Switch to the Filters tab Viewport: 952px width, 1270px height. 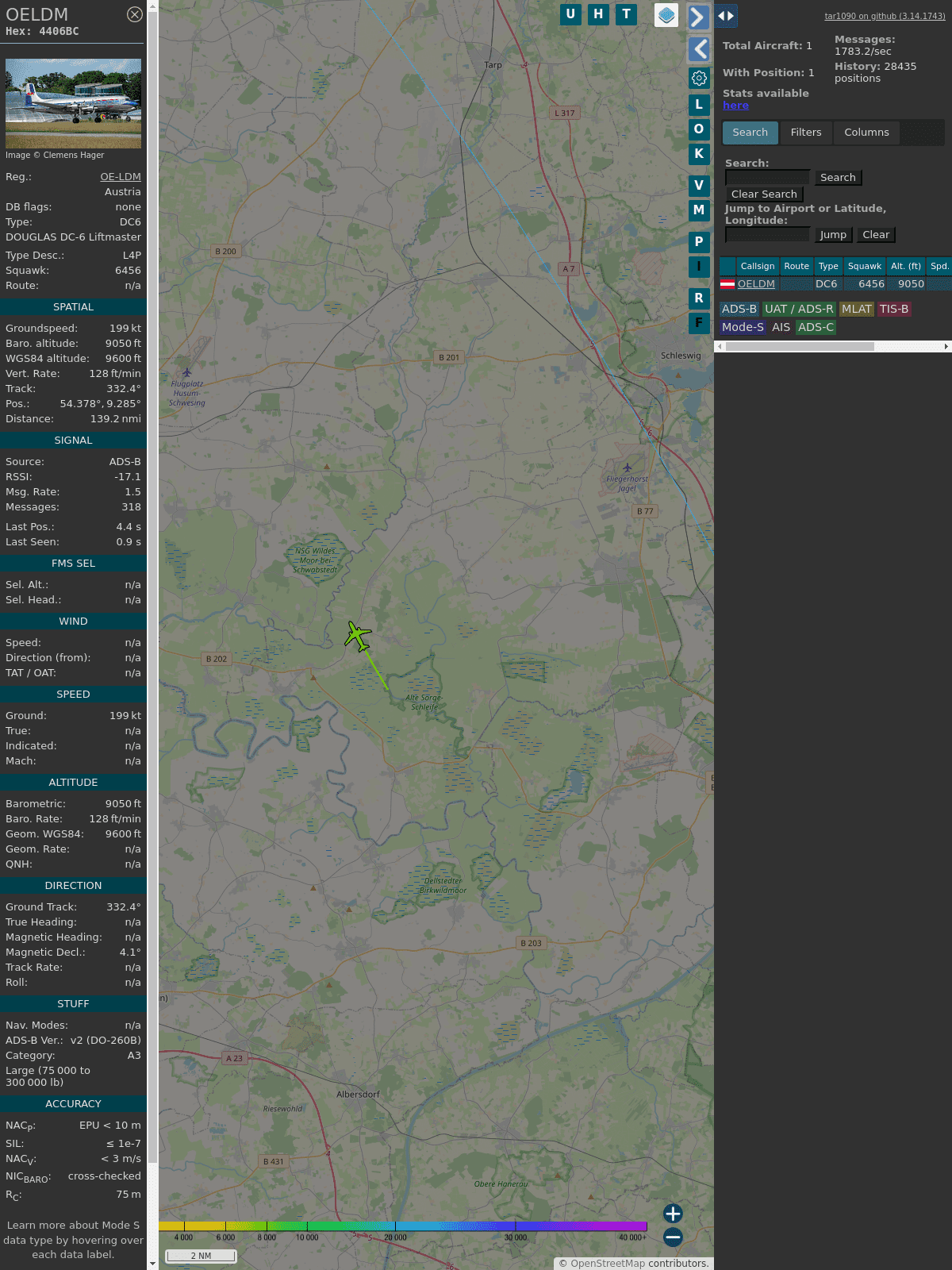tap(806, 133)
